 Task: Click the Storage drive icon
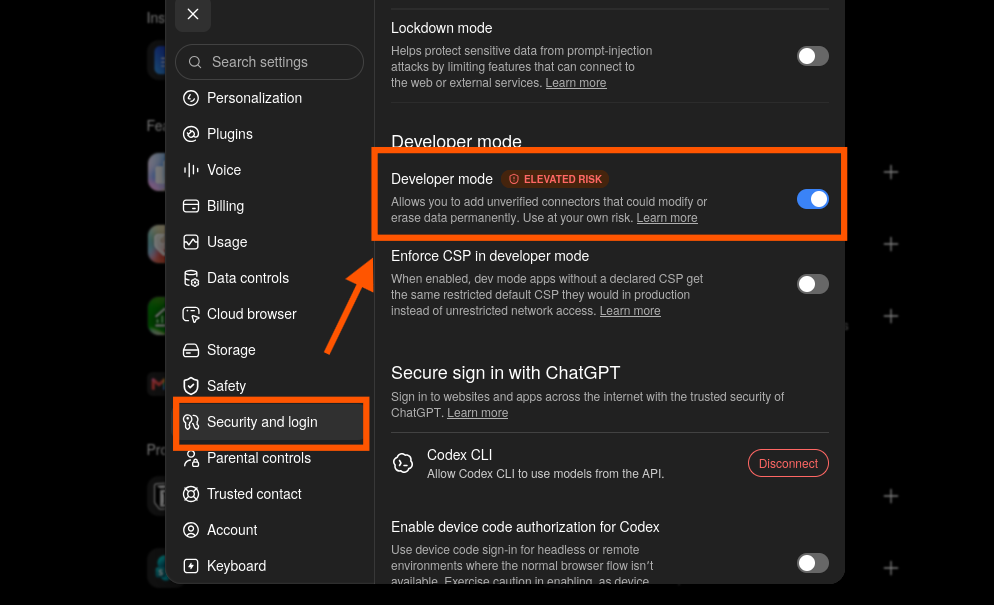point(191,350)
